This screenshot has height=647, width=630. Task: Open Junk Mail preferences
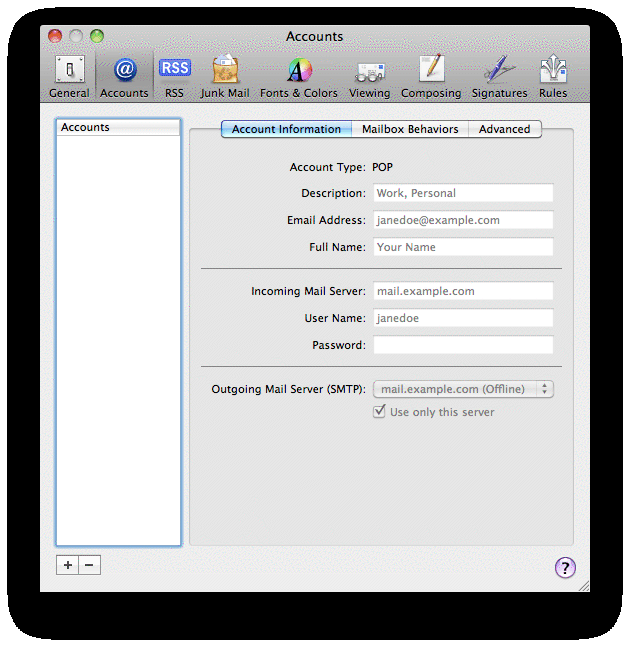[x=225, y=76]
